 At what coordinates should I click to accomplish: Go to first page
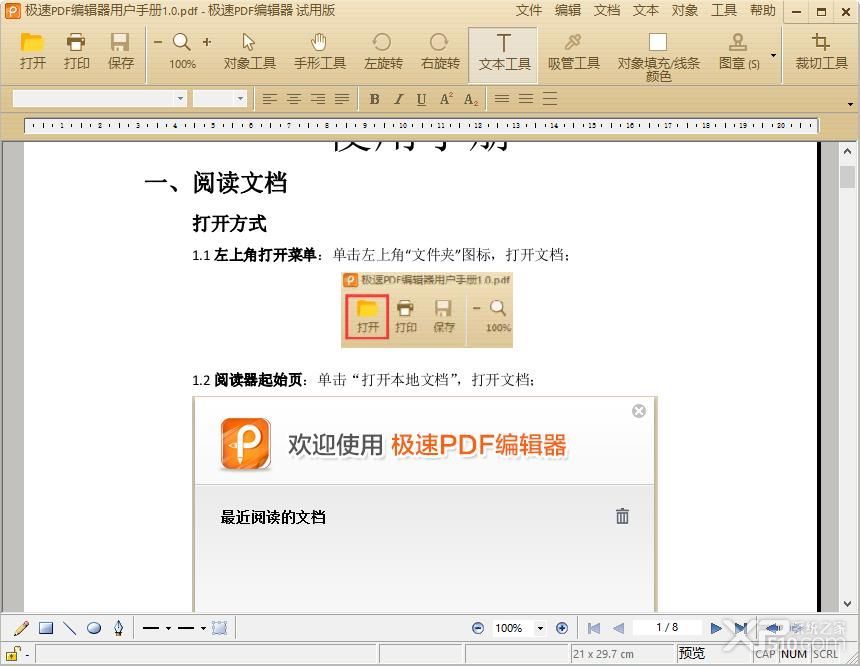click(x=593, y=628)
